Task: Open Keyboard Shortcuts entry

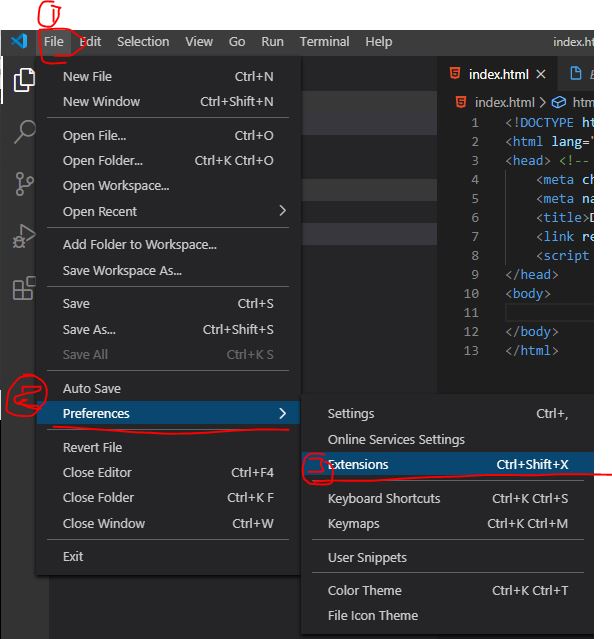Action: tap(447, 498)
